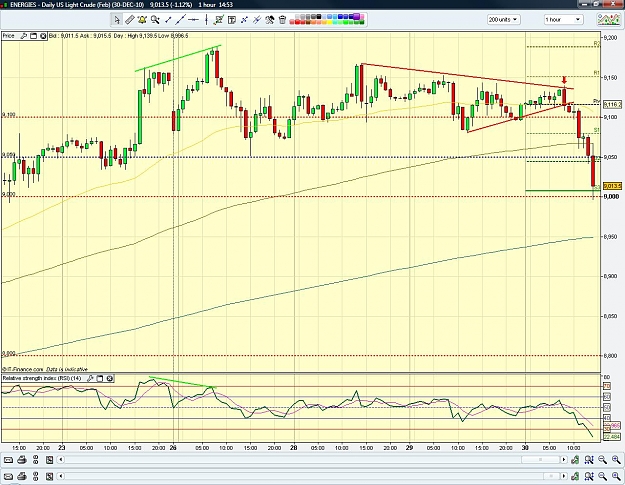The image size is (625, 485).
Task: Click right scroll arrow of upper horizontal scrollbar
Action: [564, 459]
